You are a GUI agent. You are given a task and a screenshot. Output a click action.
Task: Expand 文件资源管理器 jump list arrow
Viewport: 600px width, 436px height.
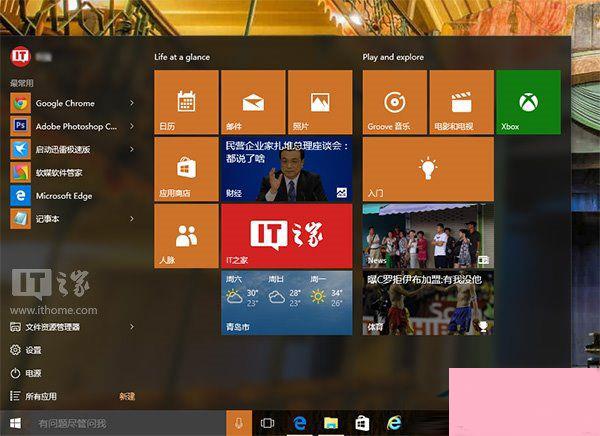click(132, 327)
